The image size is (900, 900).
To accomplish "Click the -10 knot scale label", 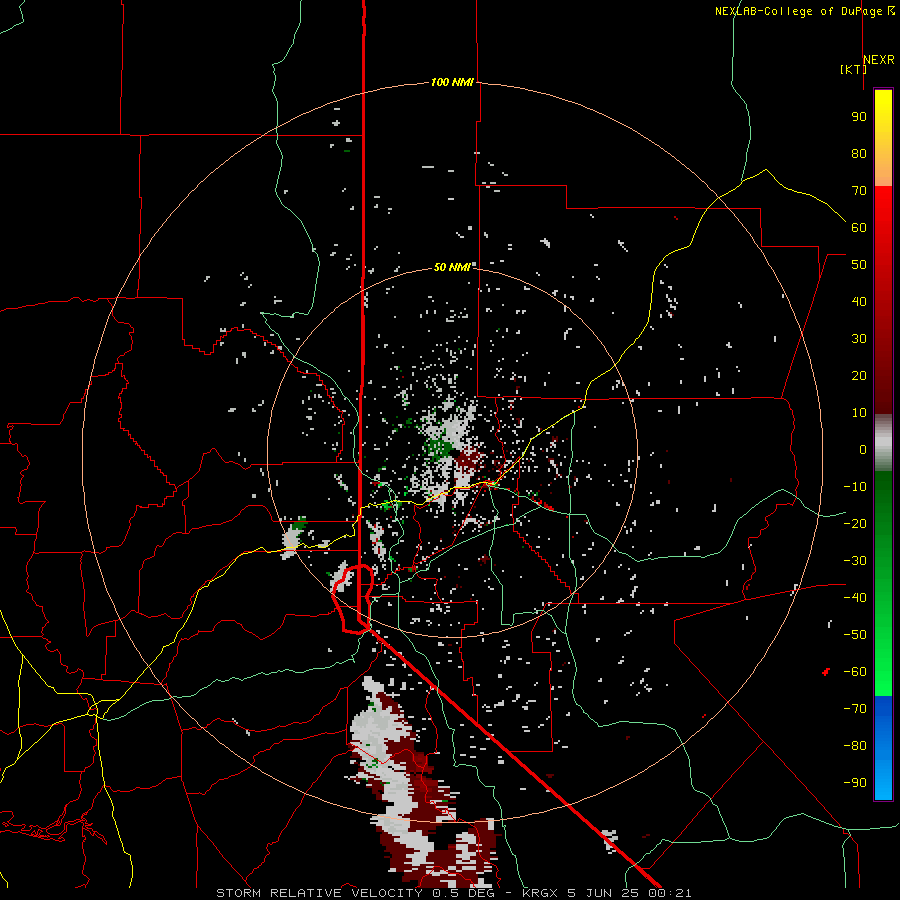I will click(855, 487).
